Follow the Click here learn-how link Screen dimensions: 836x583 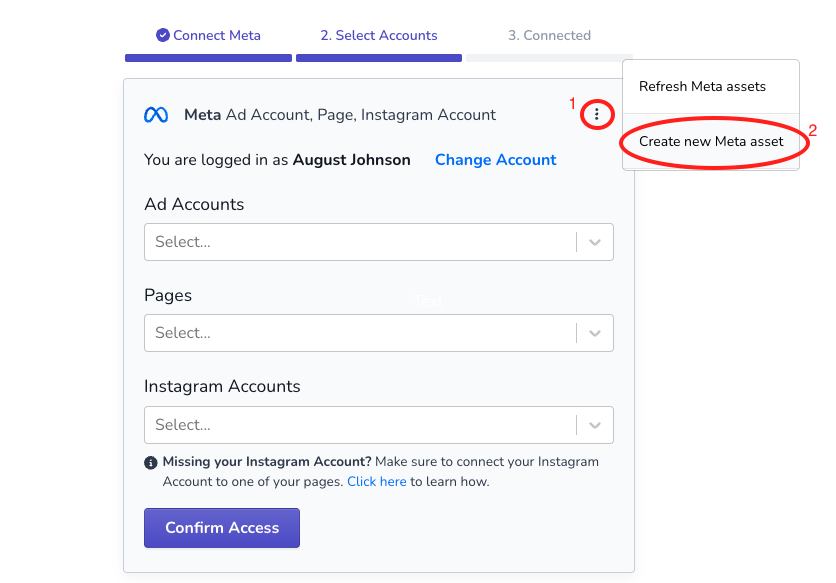pos(376,482)
